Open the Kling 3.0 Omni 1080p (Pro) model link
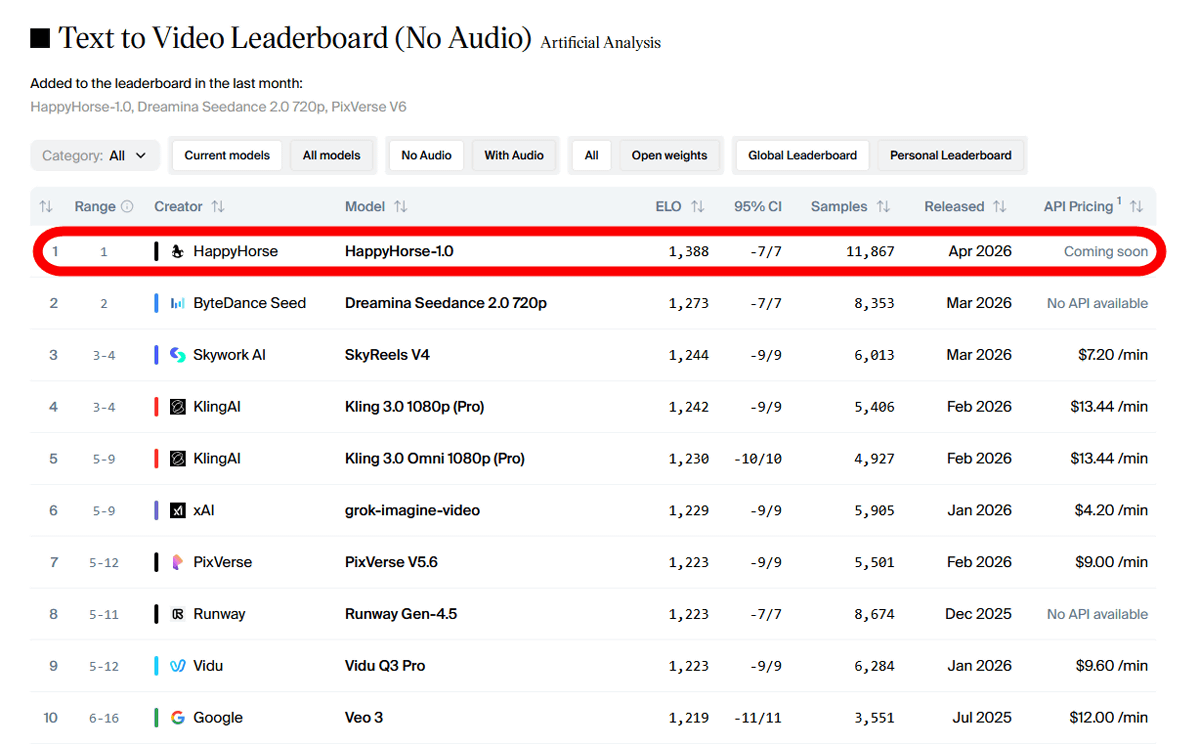The width and height of the screenshot is (1200, 747). click(x=434, y=459)
